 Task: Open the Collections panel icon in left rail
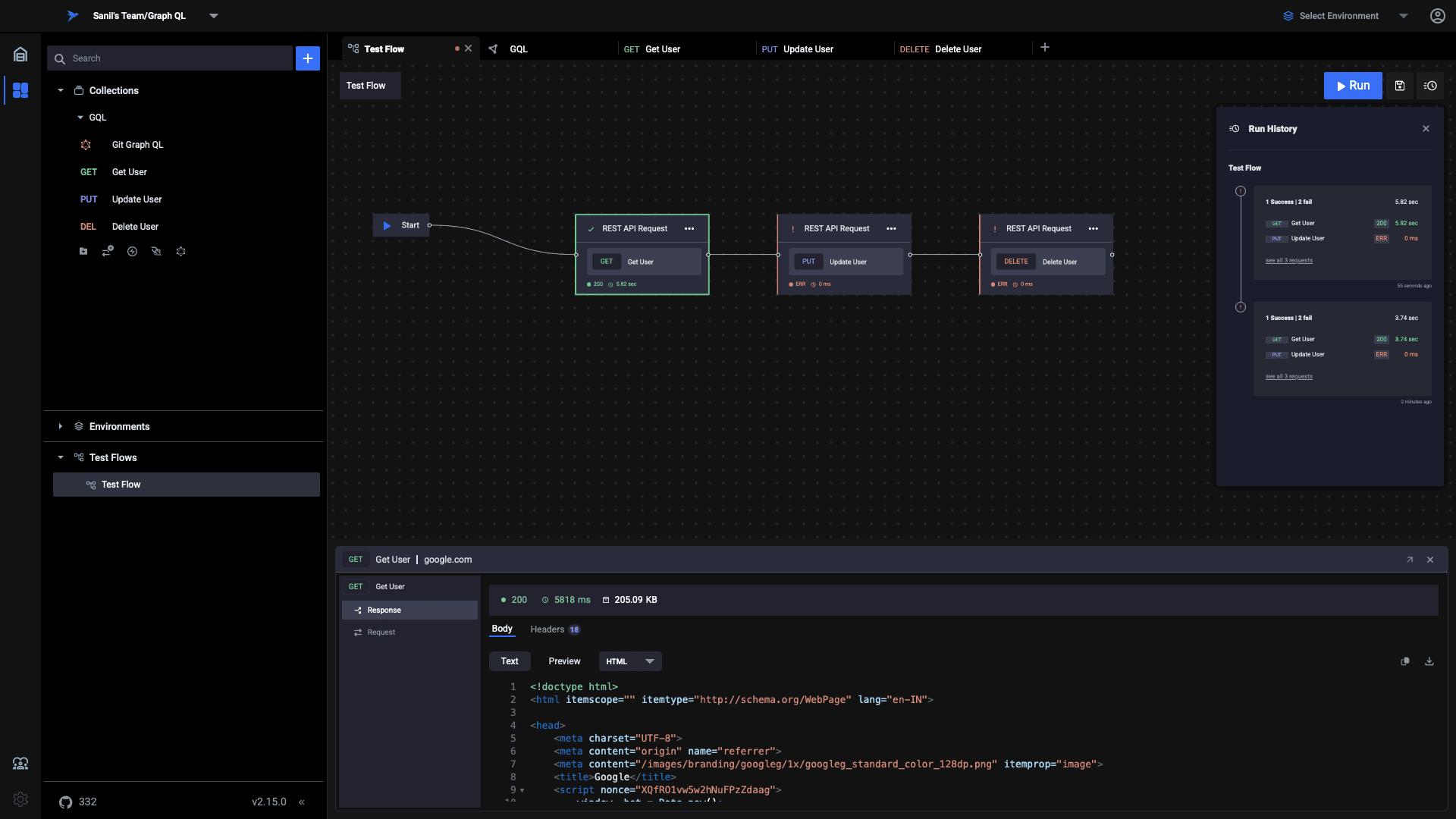pos(20,90)
